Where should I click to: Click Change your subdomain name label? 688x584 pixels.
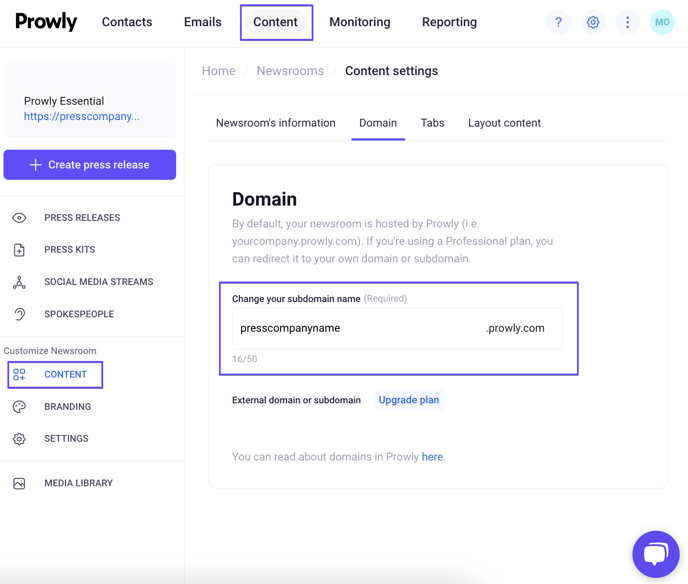click(x=296, y=299)
